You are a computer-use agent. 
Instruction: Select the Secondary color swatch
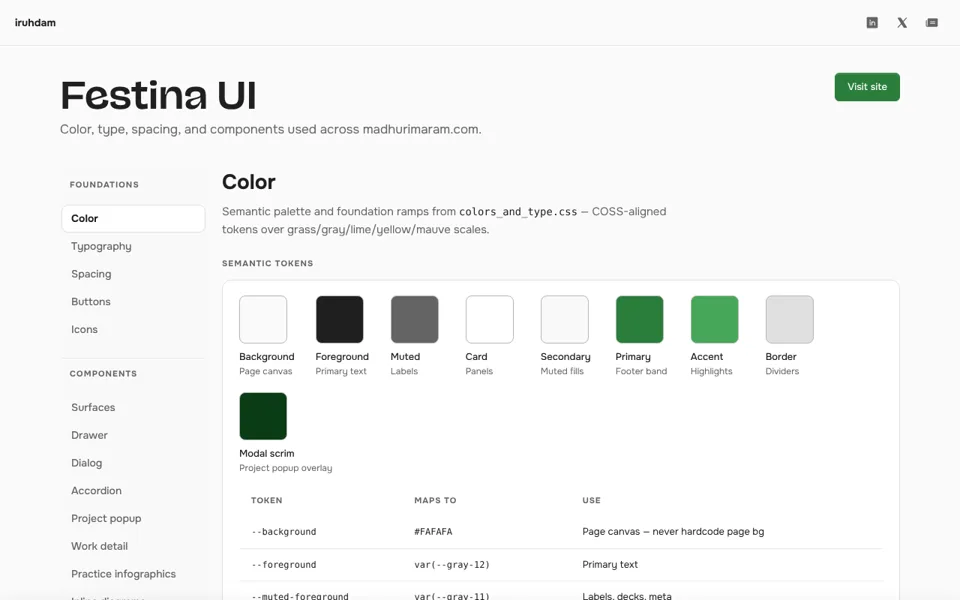[x=564, y=320]
